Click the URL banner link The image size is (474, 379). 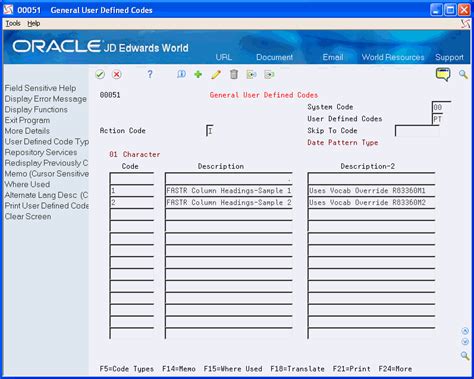click(223, 57)
